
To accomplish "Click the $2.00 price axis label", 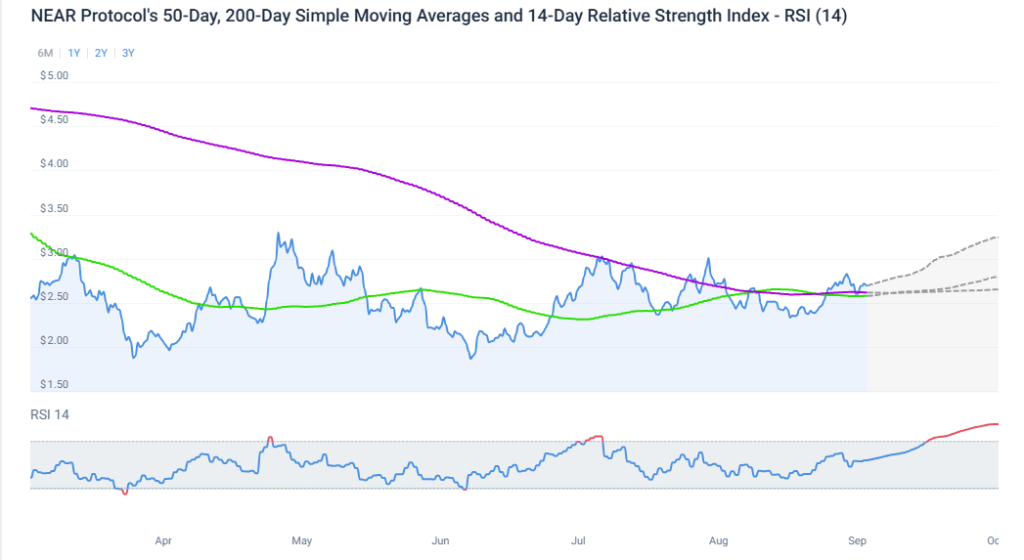I will pos(54,340).
